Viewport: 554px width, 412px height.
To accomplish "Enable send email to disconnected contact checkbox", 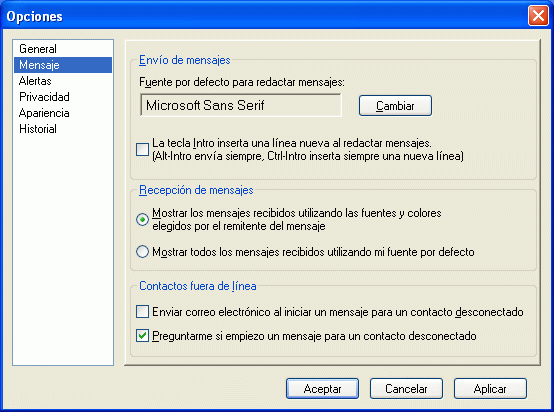I will pos(142,312).
